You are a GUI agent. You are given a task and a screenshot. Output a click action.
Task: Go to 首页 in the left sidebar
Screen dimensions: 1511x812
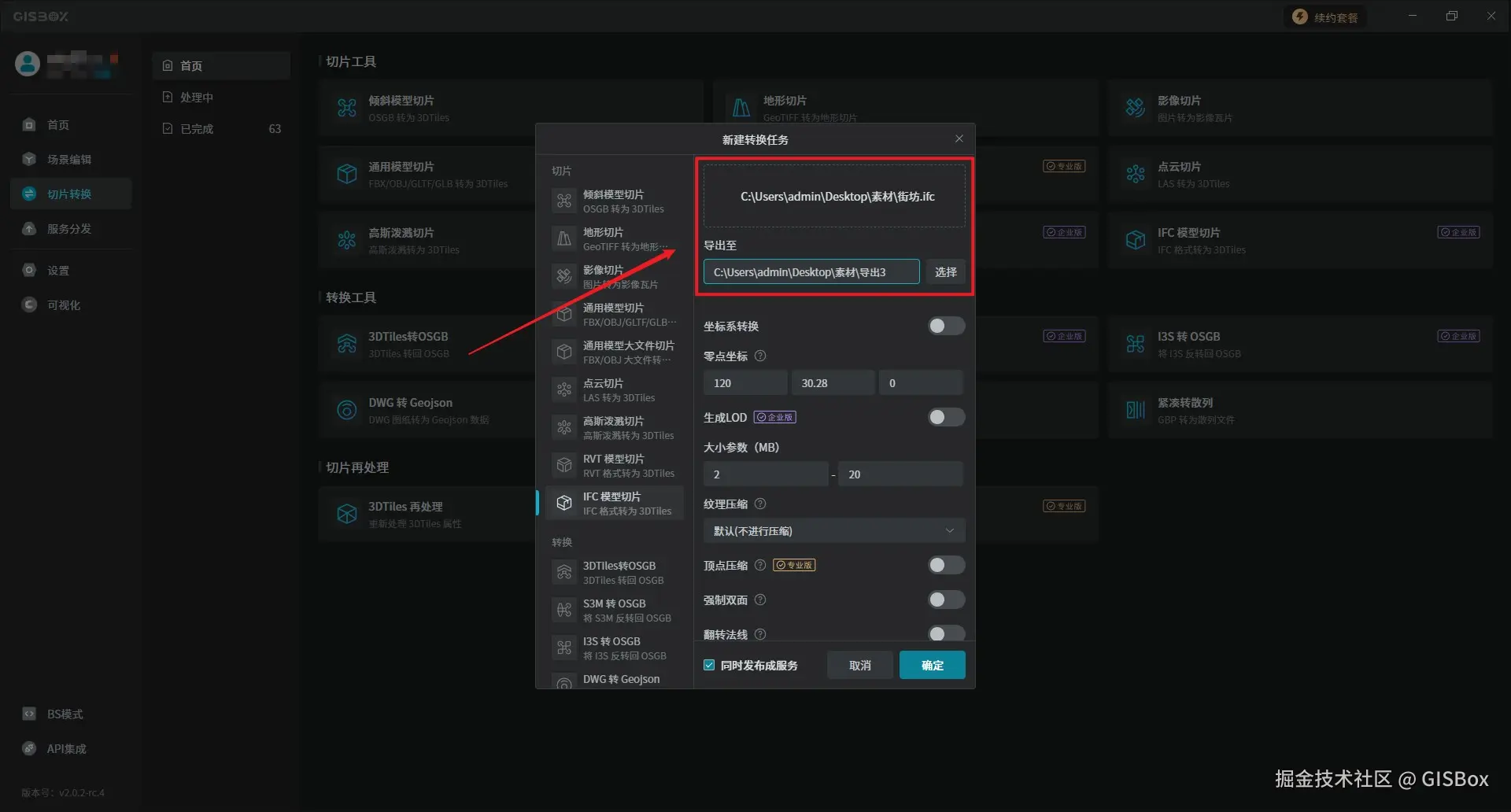pos(71,124)
